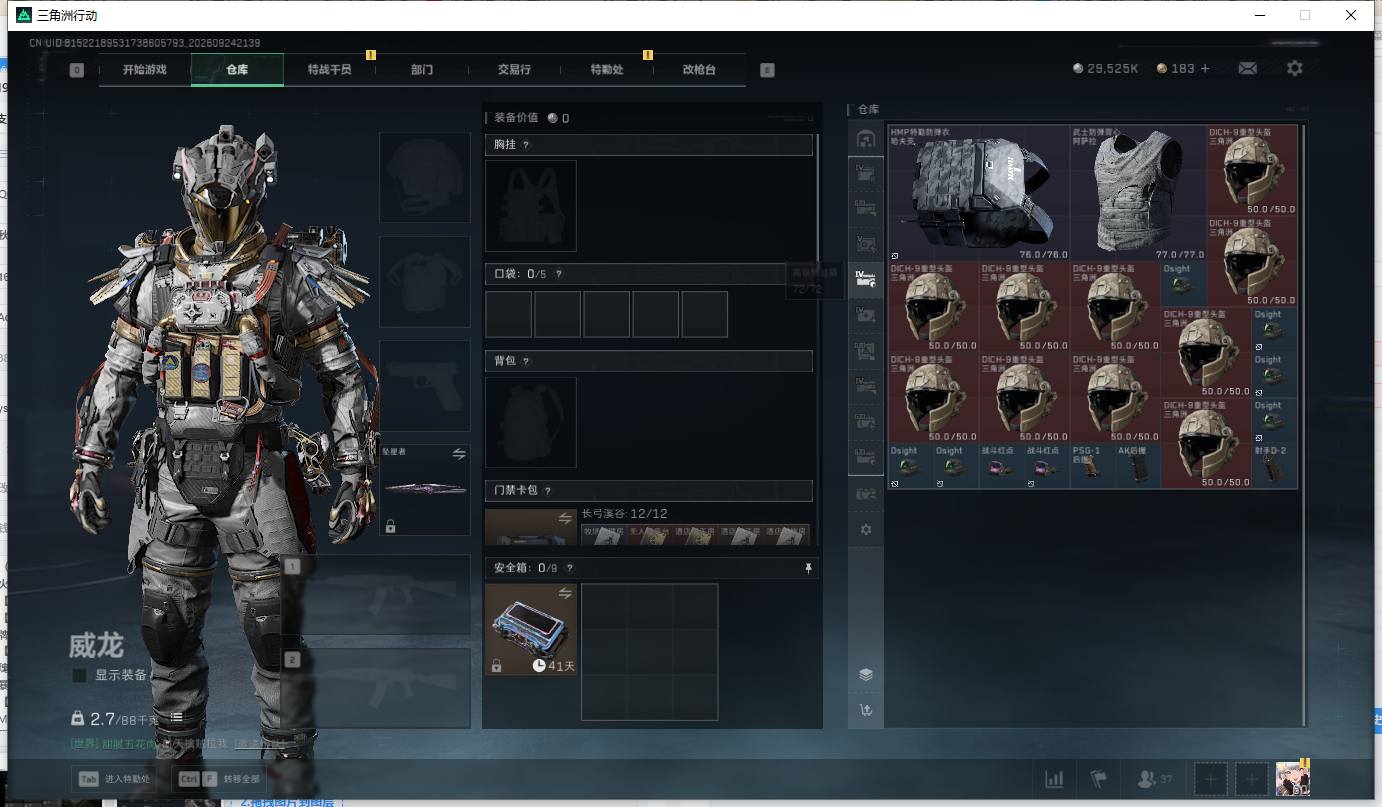The image size is (1382, 807).
Task: Select the AK后握 item in warehouse
Action: pos(1138,466)
